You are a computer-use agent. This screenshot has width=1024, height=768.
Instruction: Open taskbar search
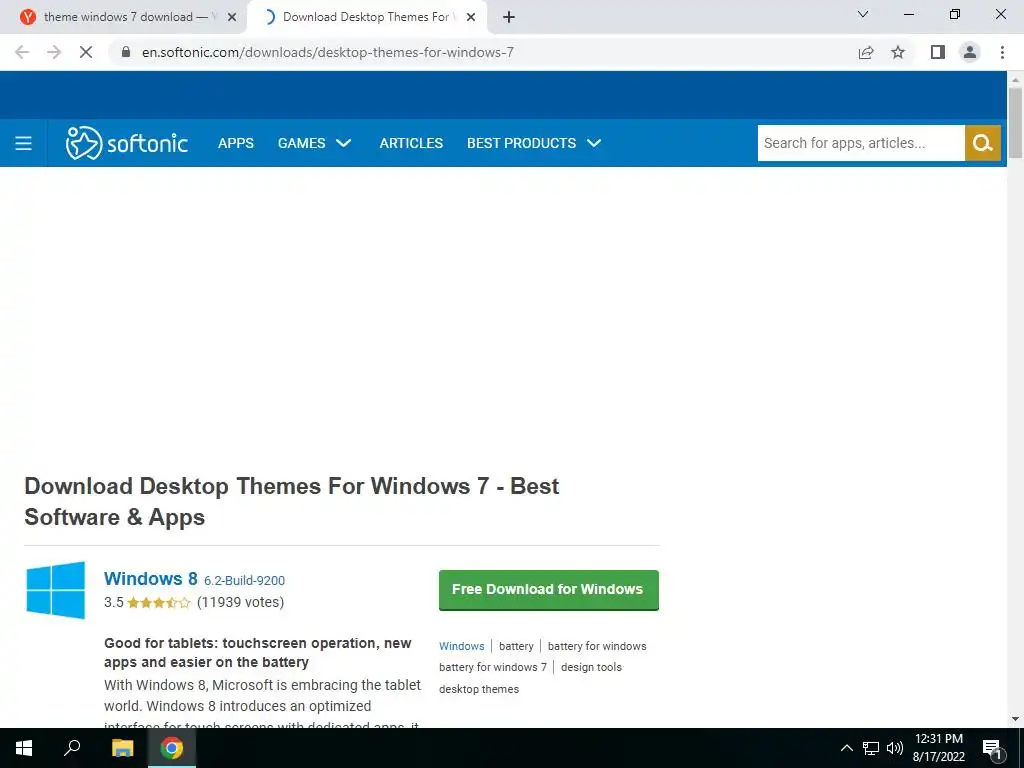tap(72, 748)
